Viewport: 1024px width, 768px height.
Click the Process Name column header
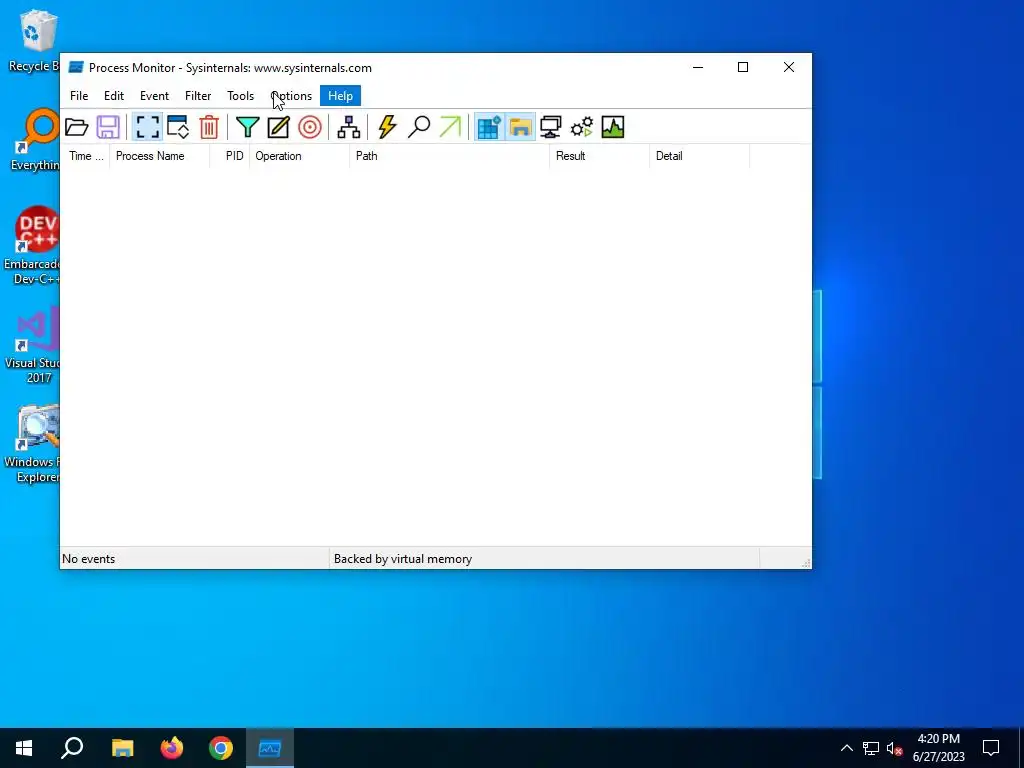point(159,156)
